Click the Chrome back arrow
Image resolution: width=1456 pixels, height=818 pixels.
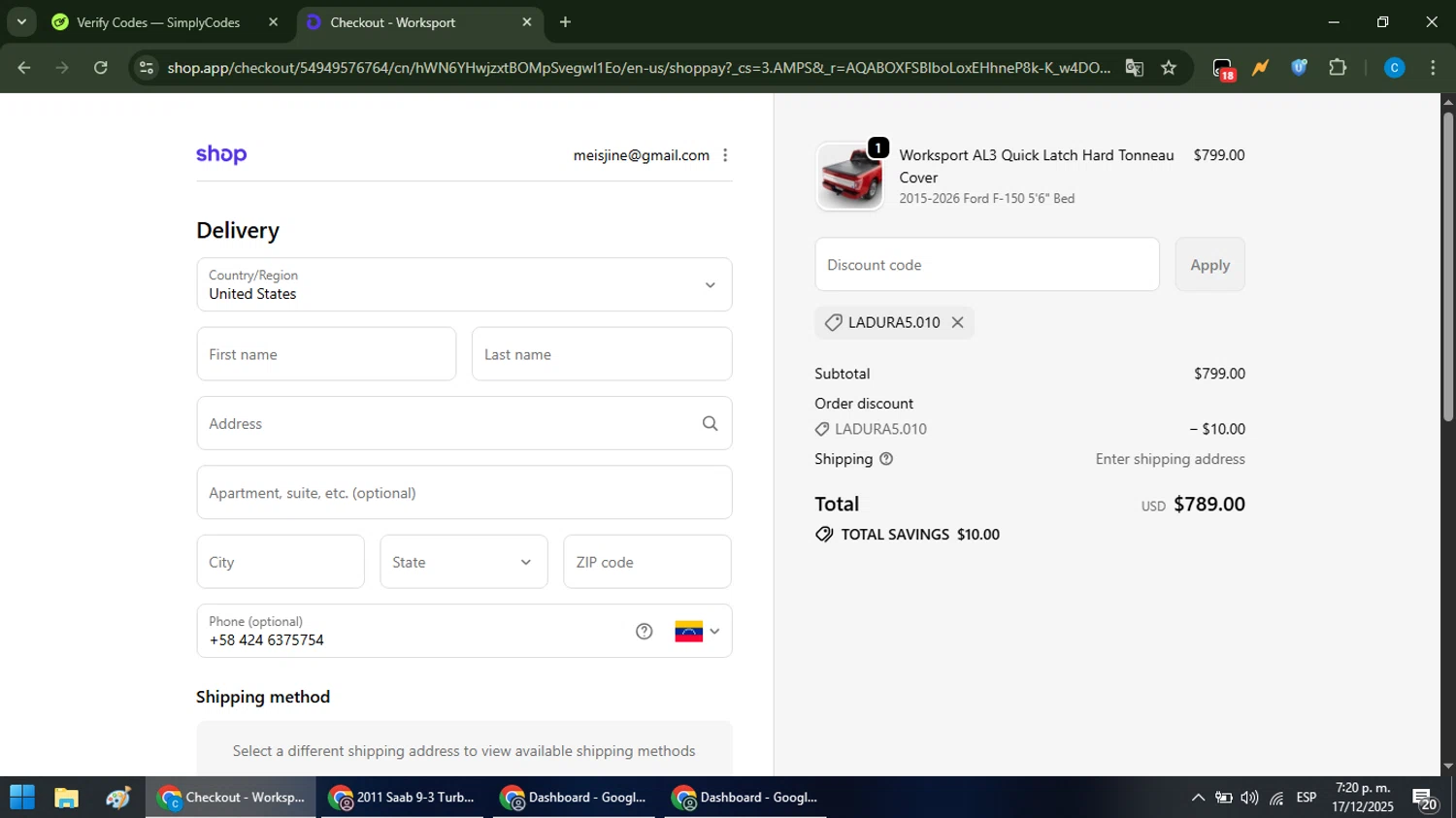point(24,68)
